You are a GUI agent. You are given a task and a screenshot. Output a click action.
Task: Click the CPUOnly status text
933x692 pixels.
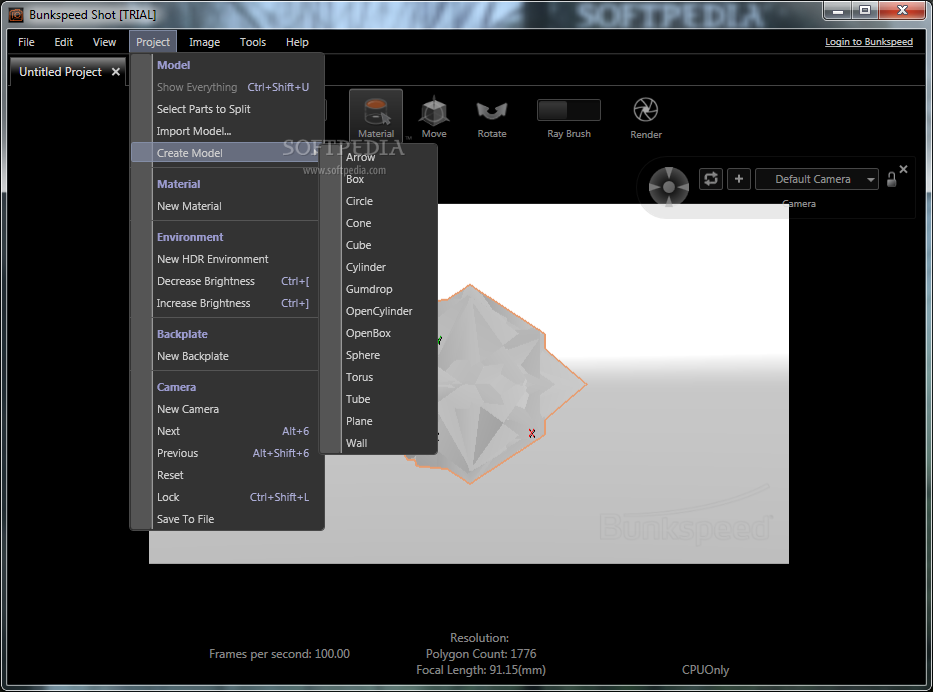(705, 670)
